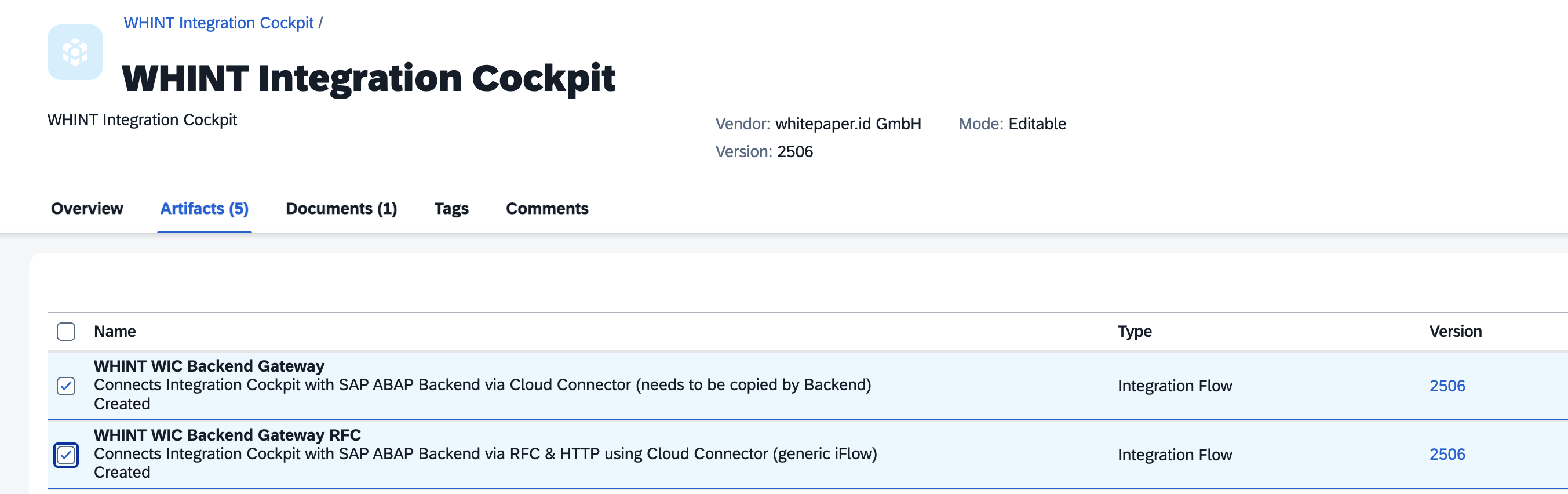Click the Type column header
Image resolution: width=1568 pixels, height=494 pixels.
[1134, 332]
